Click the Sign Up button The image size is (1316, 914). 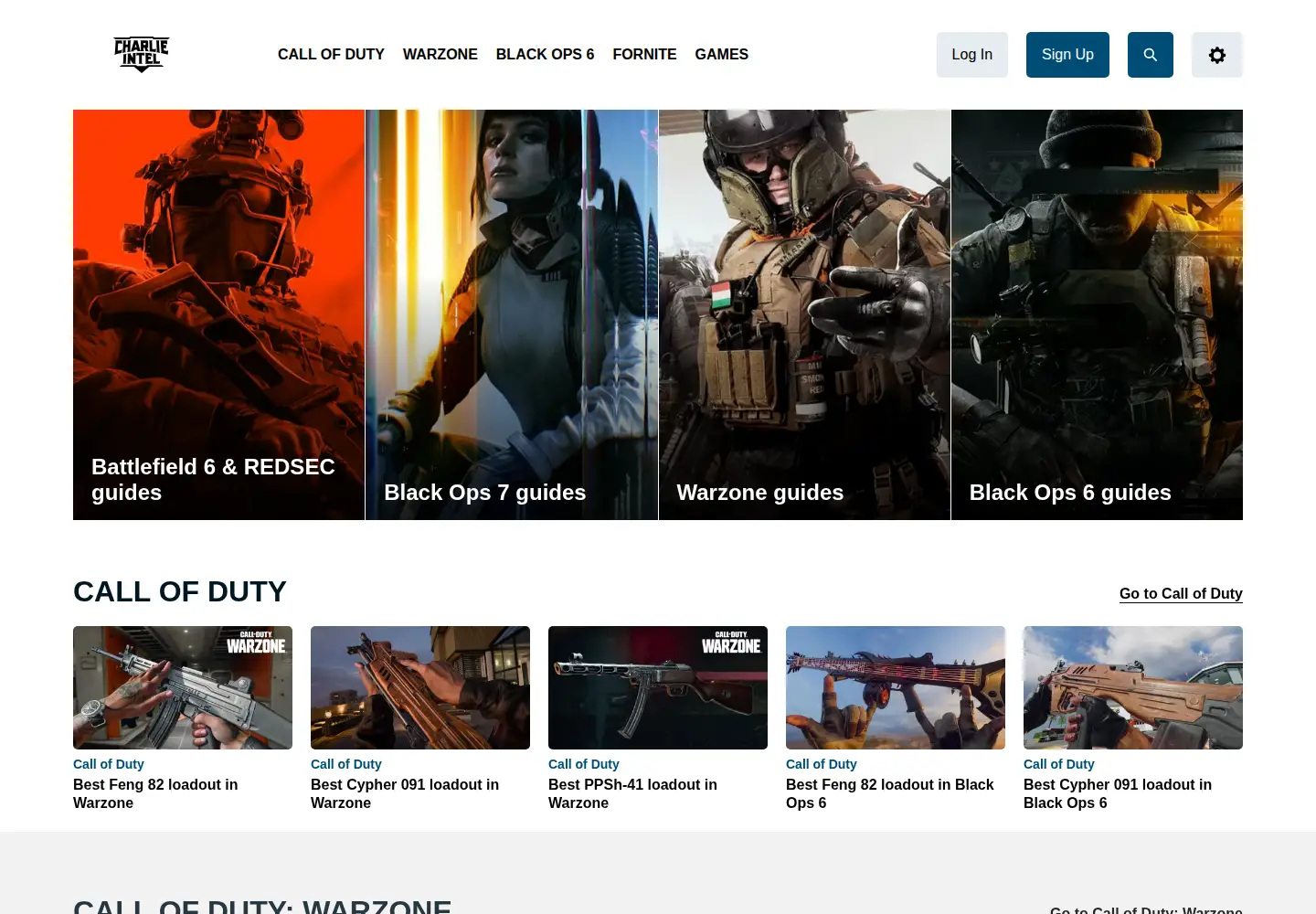tap(1067, 55)
